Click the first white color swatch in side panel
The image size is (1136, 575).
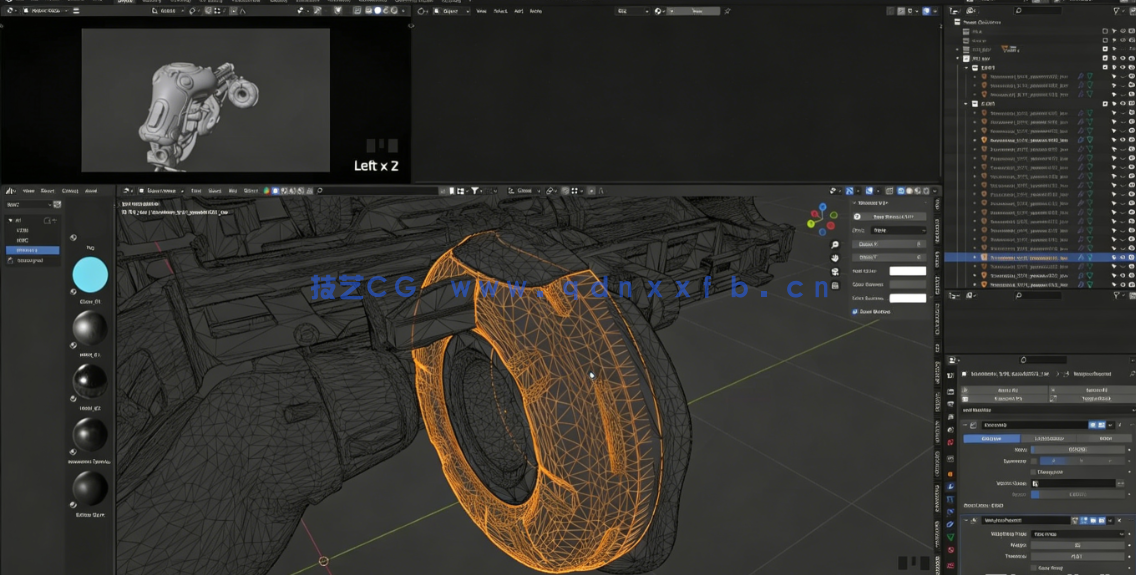(x=907, y=271)
